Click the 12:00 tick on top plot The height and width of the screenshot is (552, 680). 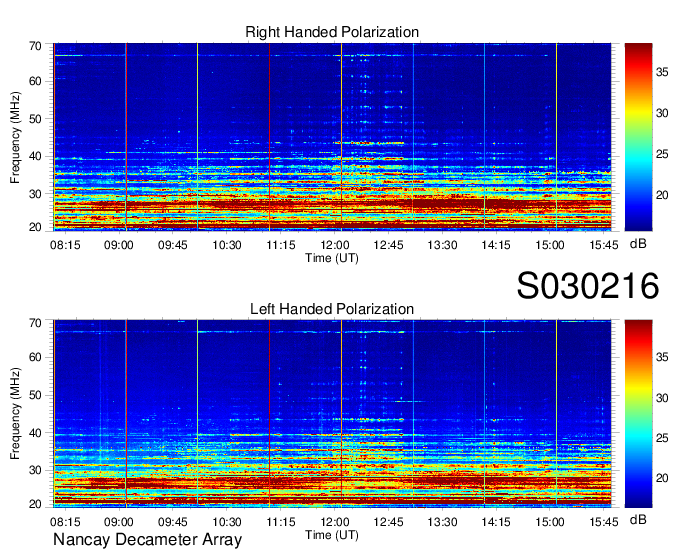point(335,245)
